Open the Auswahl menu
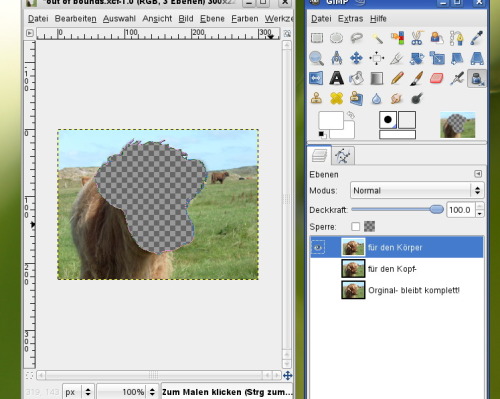 pos(119,19)
